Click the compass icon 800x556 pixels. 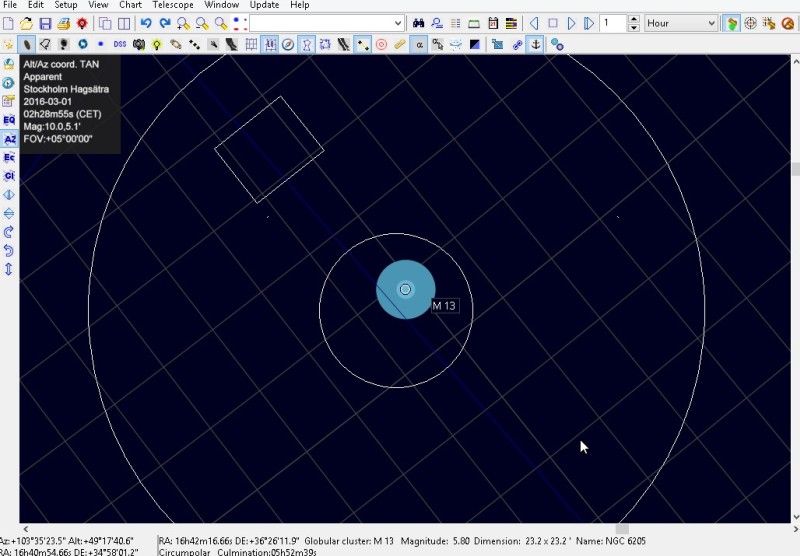tap(288, 45)
